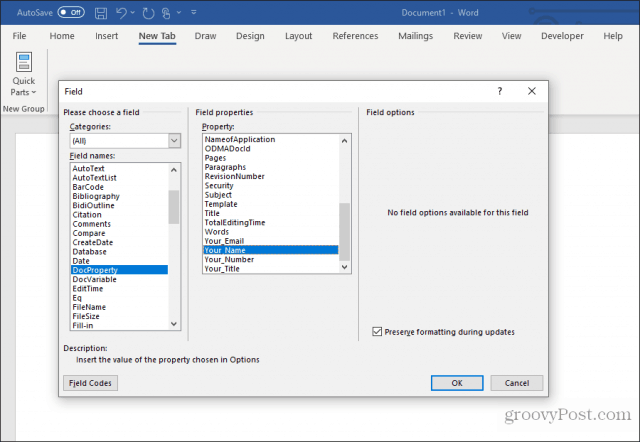This screenshot has height=442, width=640.
Task: Uncheck Preserve formatting during updates
Action: tap(377, 331)
